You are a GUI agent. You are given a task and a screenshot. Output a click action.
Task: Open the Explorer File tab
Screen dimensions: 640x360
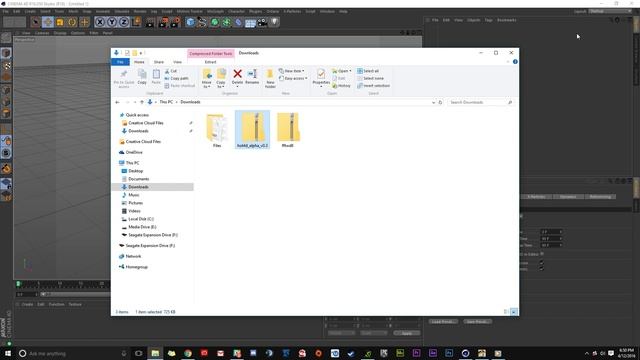pyautogui.click(x=120, y=62)
